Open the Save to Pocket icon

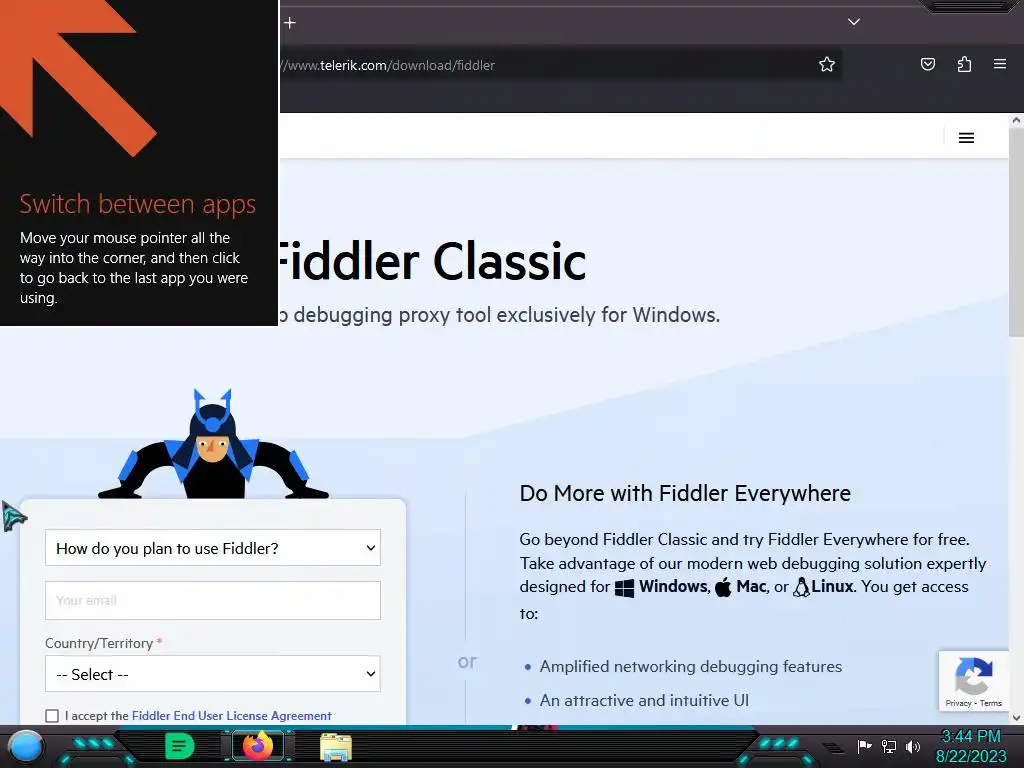[x=928, y=64]
